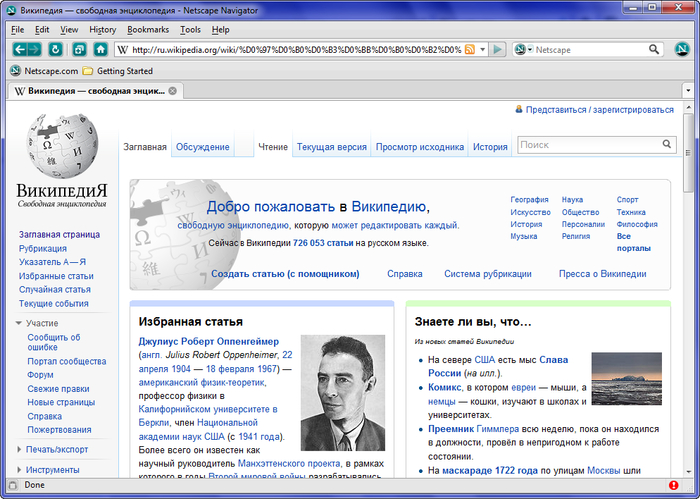Click the Wikipedia Поиск search field
This screenshot has height=499, width=700.
click(x=588, y=146)
